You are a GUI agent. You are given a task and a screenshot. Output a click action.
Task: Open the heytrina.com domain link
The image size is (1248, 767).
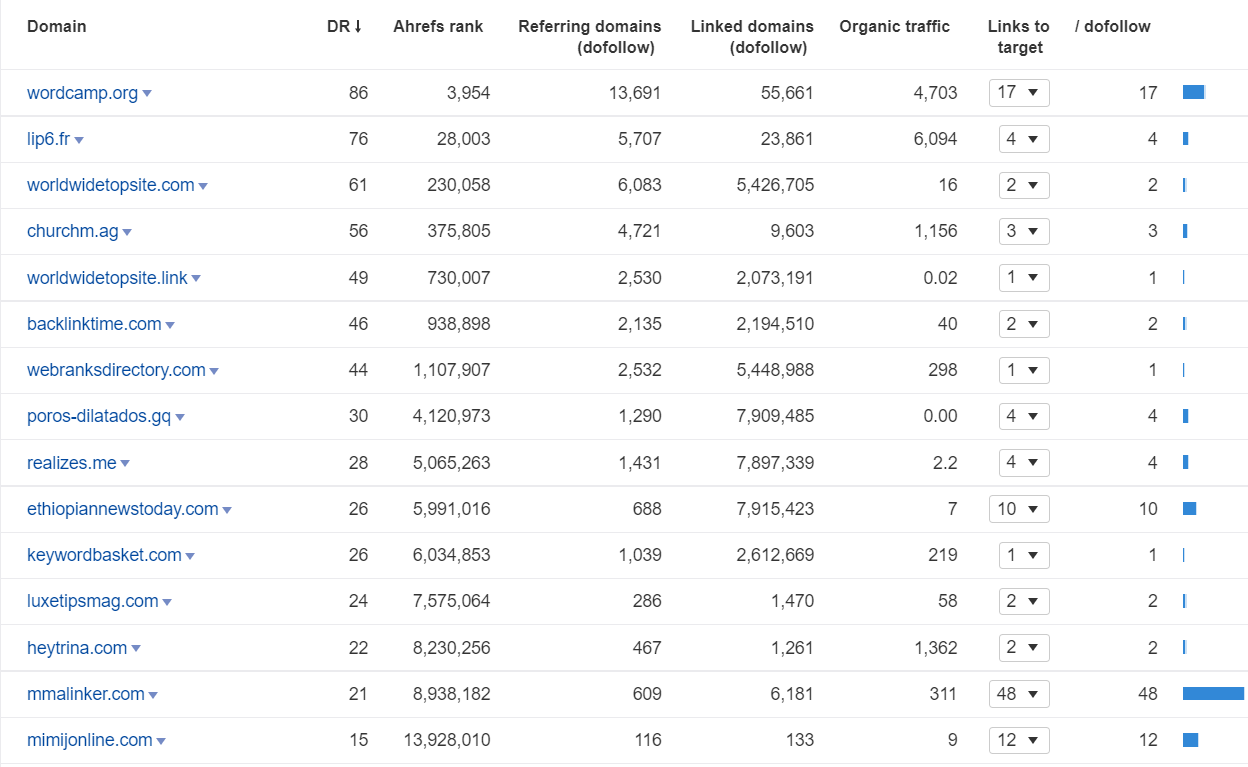coord(77,648)
